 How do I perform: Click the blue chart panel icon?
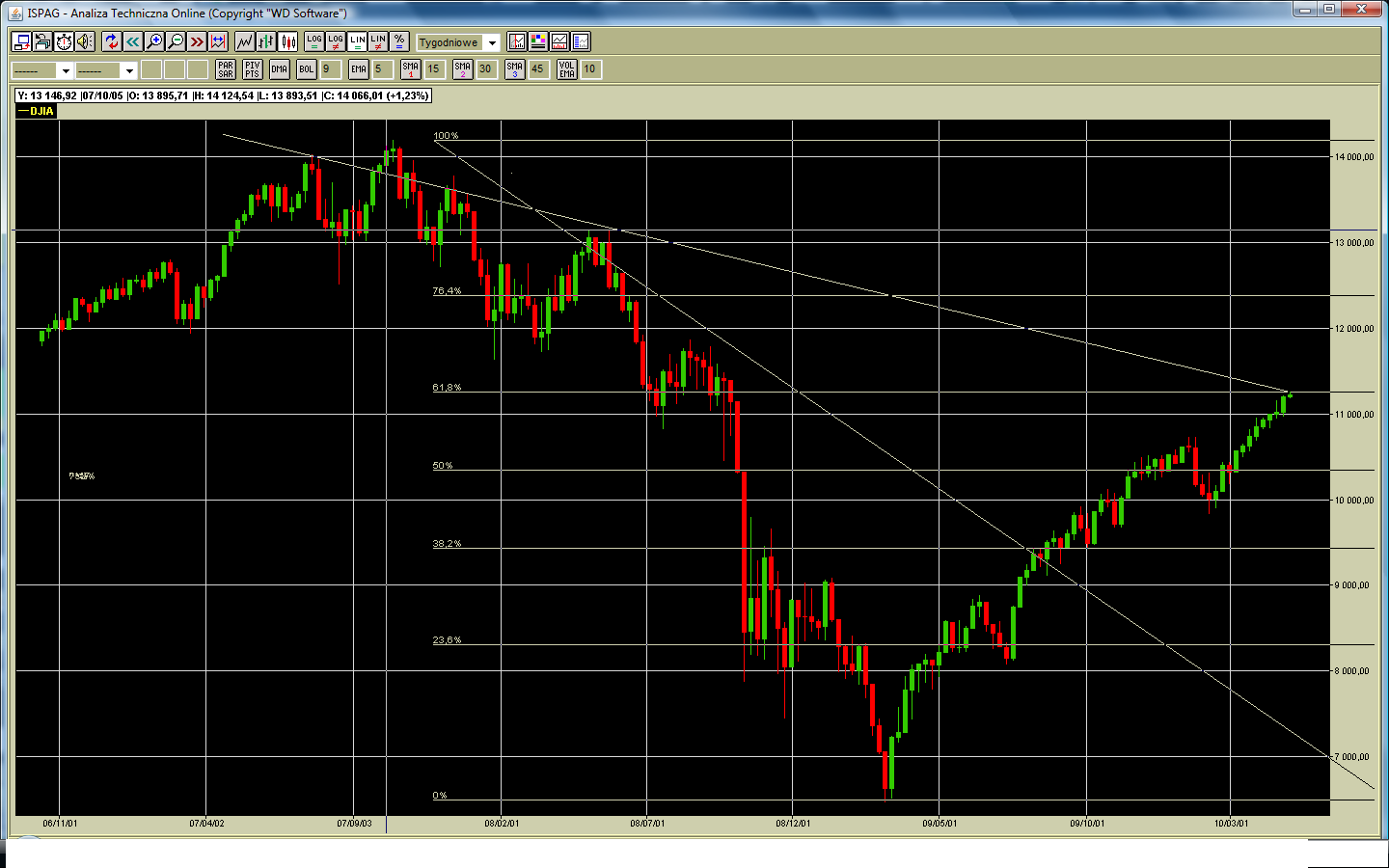tap(581, 41)
